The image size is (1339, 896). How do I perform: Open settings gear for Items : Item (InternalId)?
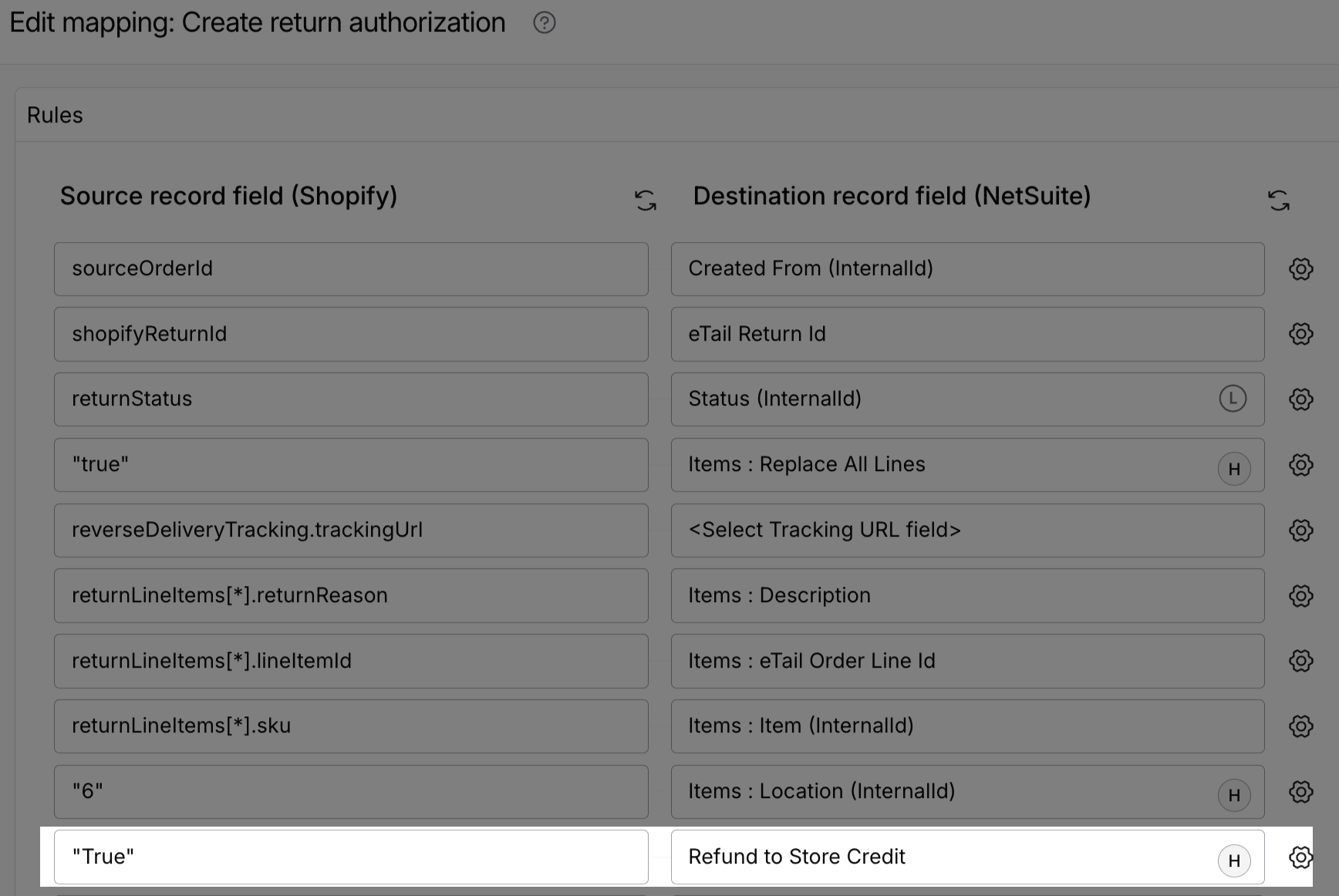(1301, 726)
